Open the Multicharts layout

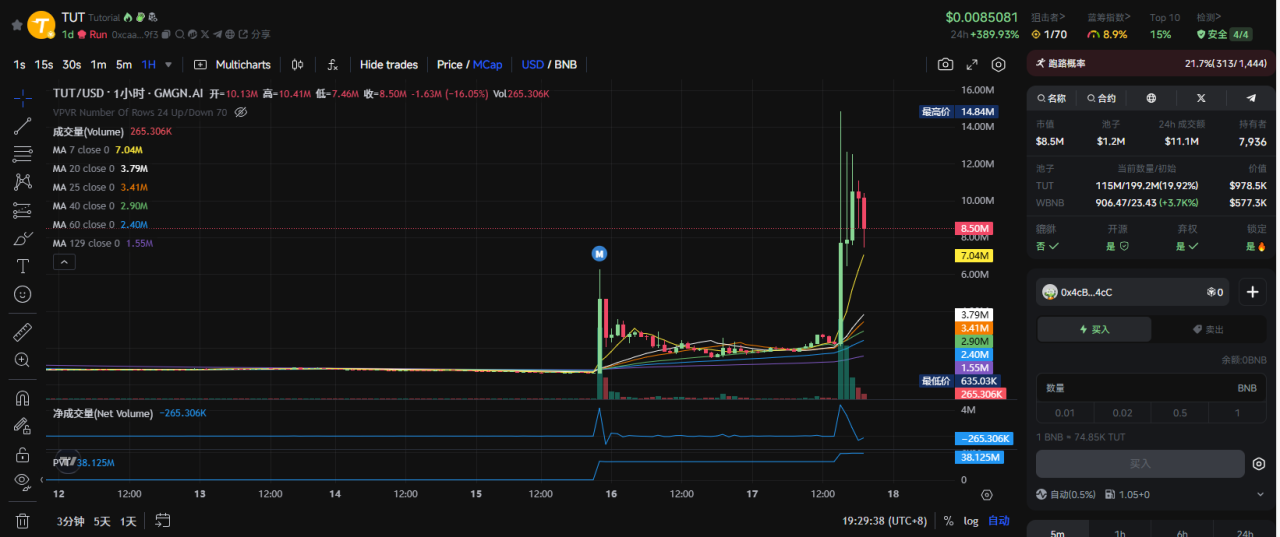click(232, 65)
